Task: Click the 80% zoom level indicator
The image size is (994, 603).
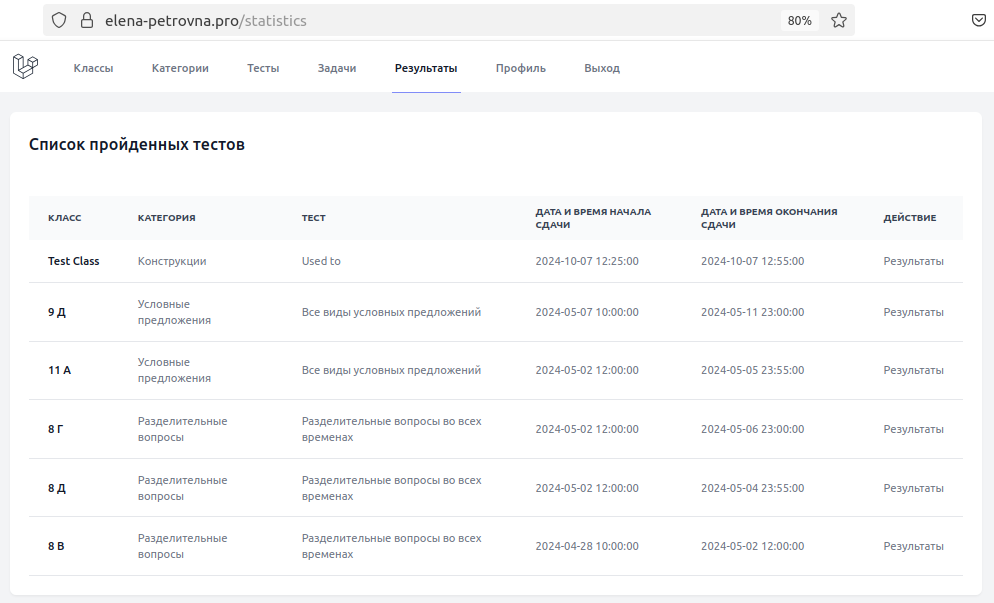Action: coord(799,21)
